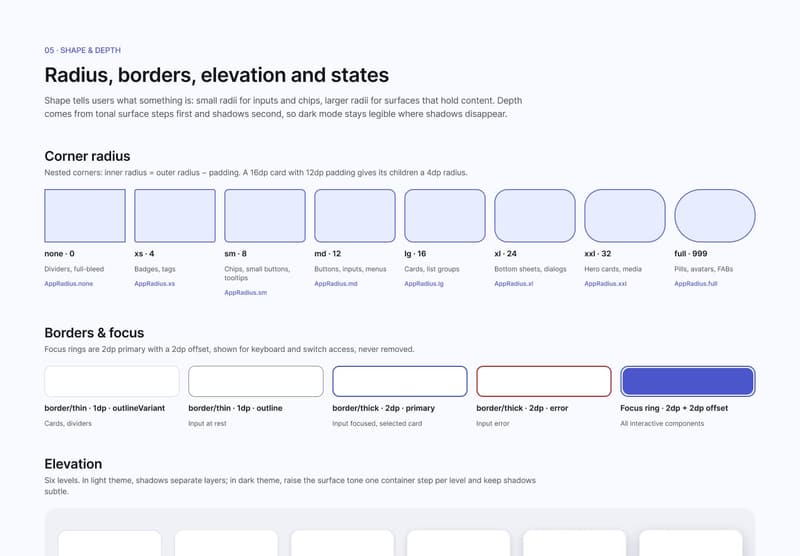Click the 05 · SHAPE & DEPTH section label
The width and height of the screenshot is (800, 556).
83,50
